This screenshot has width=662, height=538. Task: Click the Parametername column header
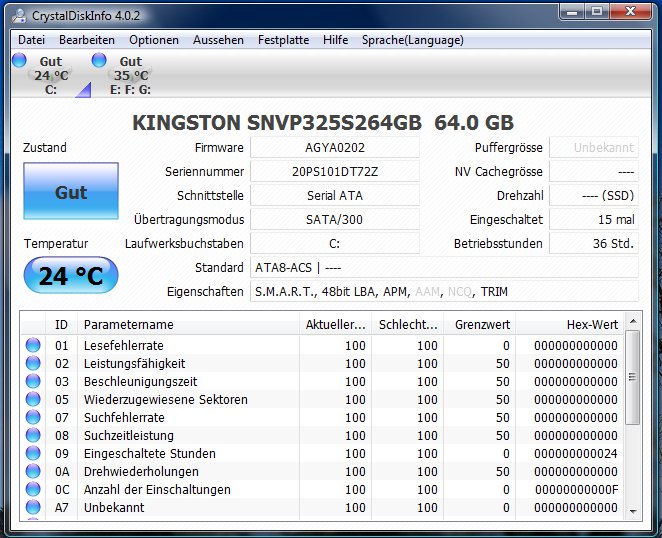point(189,324)
